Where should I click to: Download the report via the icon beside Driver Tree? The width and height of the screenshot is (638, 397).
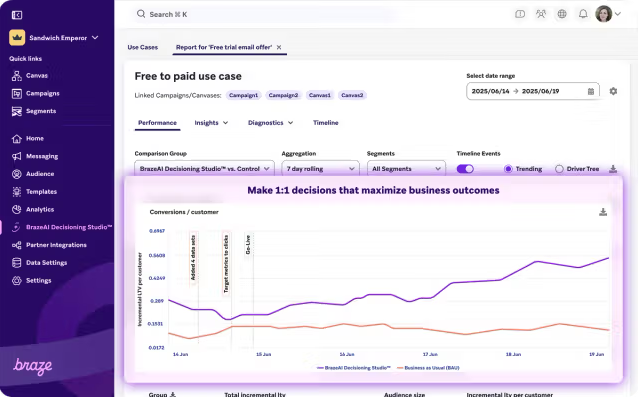tap(613, 169)
